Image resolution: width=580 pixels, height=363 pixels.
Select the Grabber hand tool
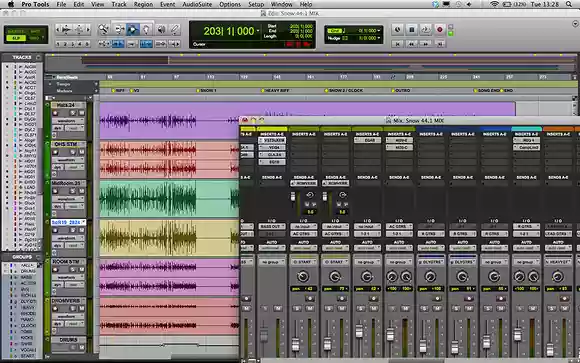[x=146, y=30]
